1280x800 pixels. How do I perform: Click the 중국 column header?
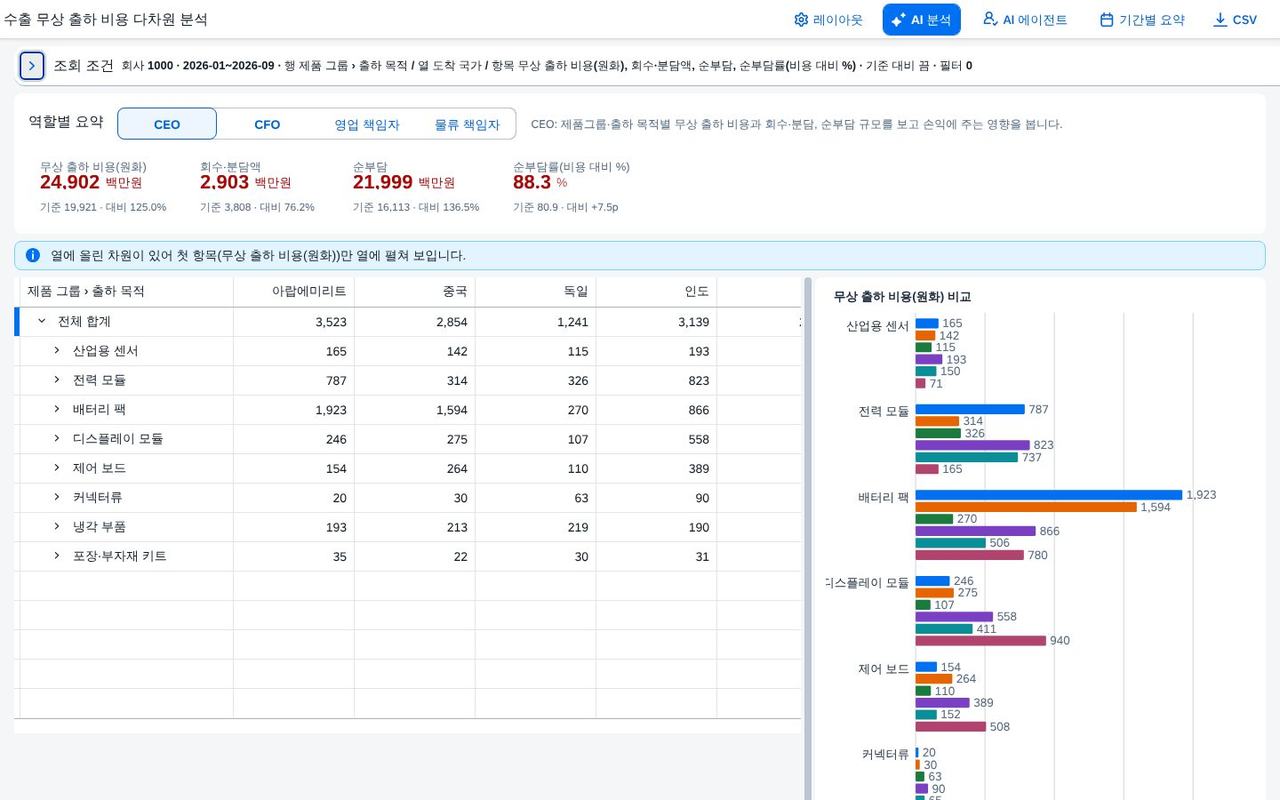pos(415,292)
